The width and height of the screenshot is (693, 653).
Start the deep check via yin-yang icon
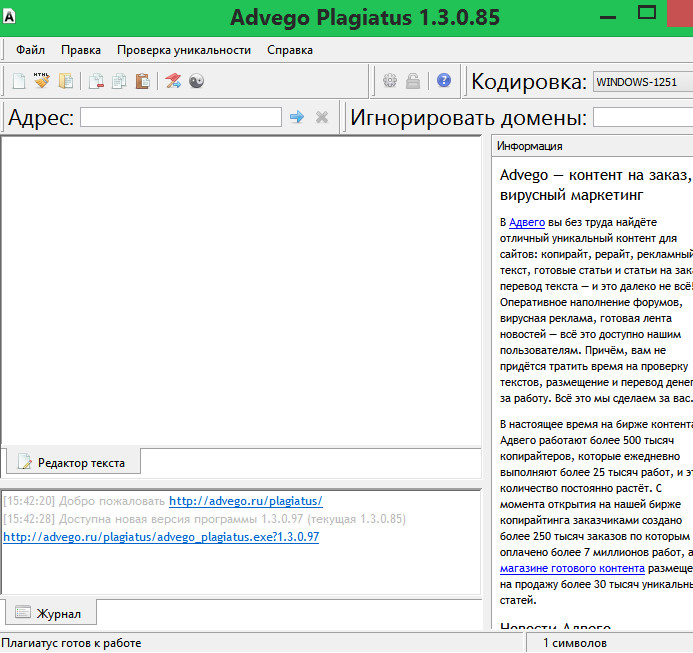(196, 81)
